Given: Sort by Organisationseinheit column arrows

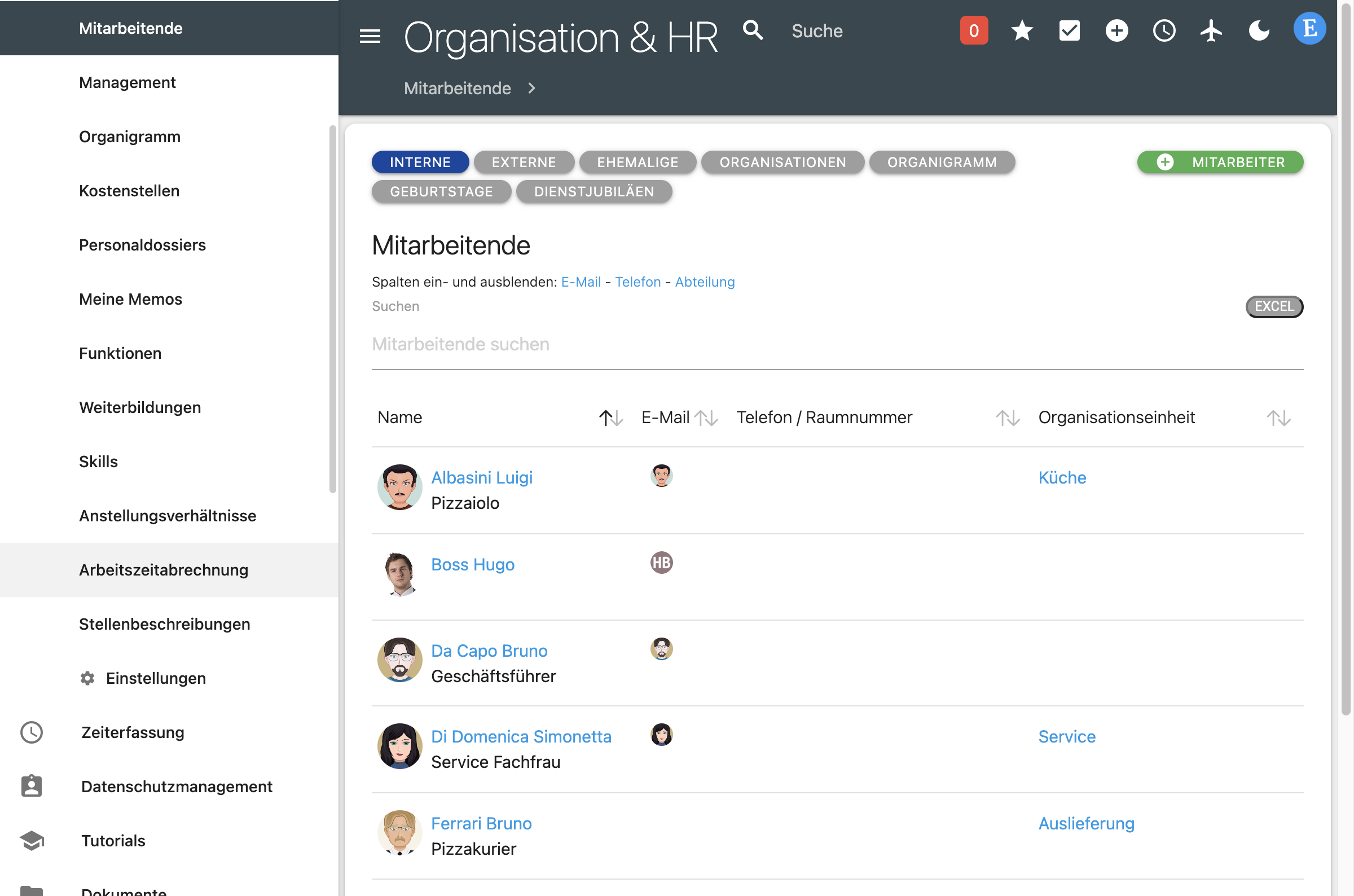Looking at the screenshot, I should [x=1278, y=418].
